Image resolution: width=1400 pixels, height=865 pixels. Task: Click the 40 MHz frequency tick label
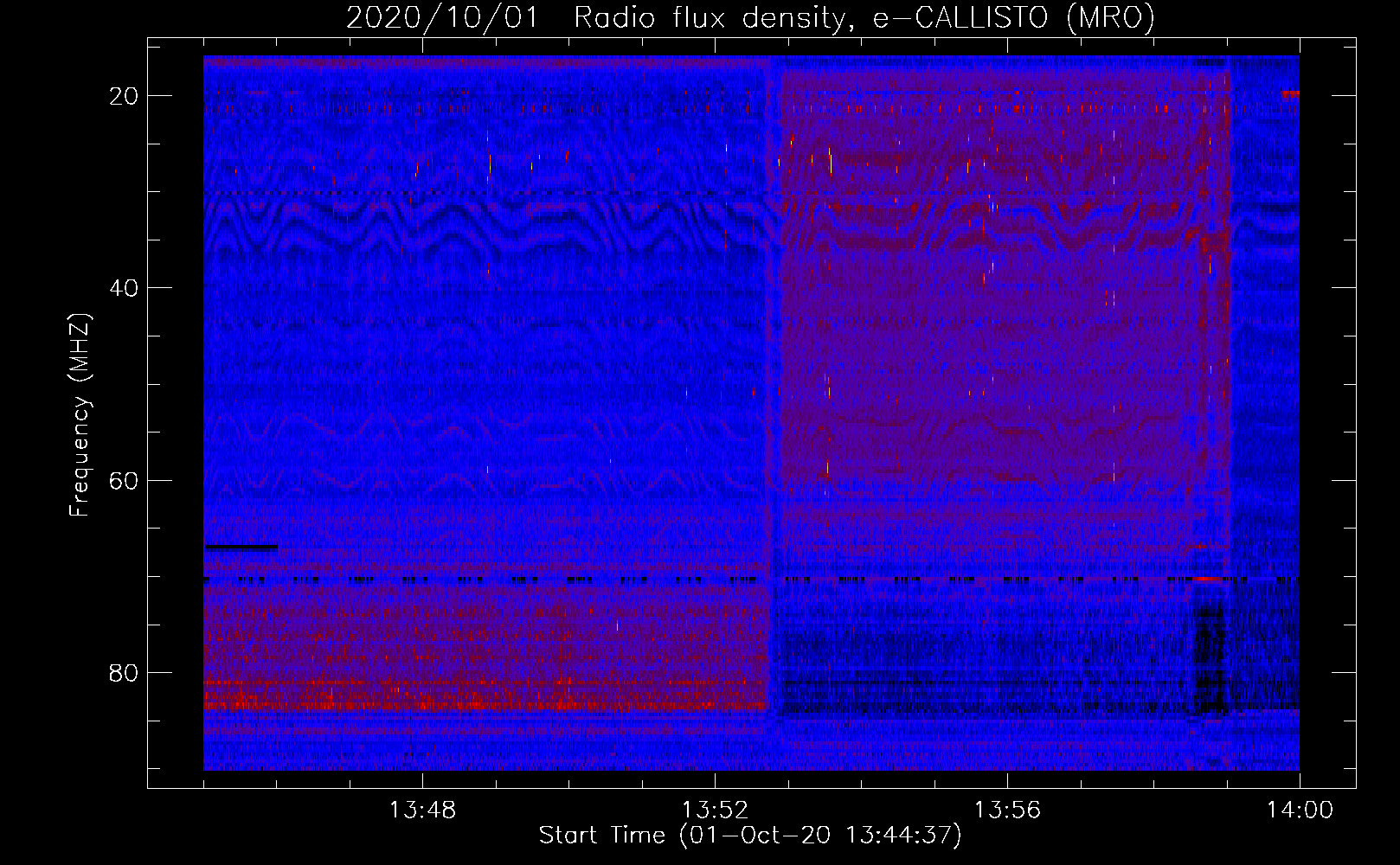(125, 288)
